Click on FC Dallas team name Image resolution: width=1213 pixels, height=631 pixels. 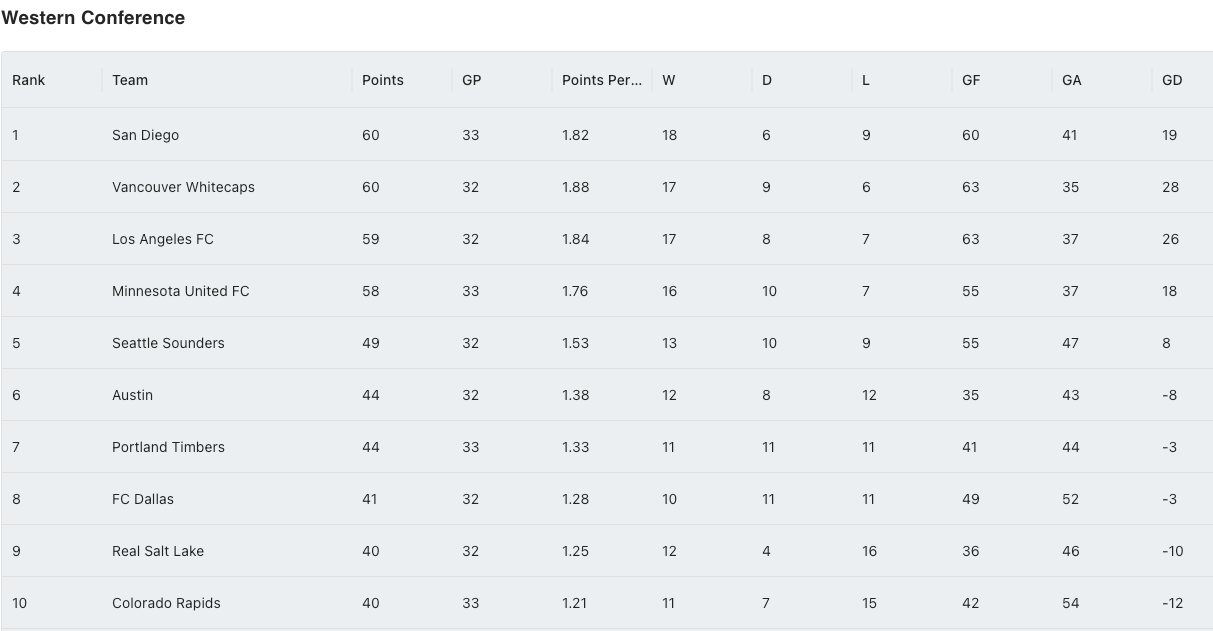143,499
